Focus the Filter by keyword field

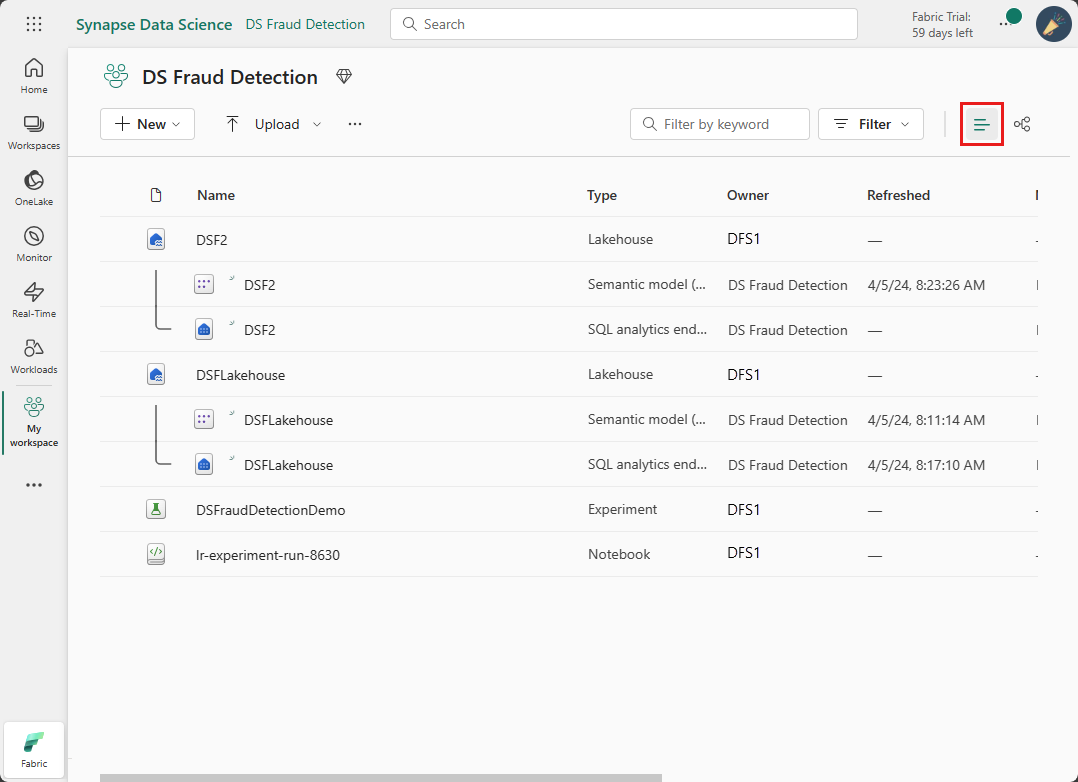(x=719, y=124)
